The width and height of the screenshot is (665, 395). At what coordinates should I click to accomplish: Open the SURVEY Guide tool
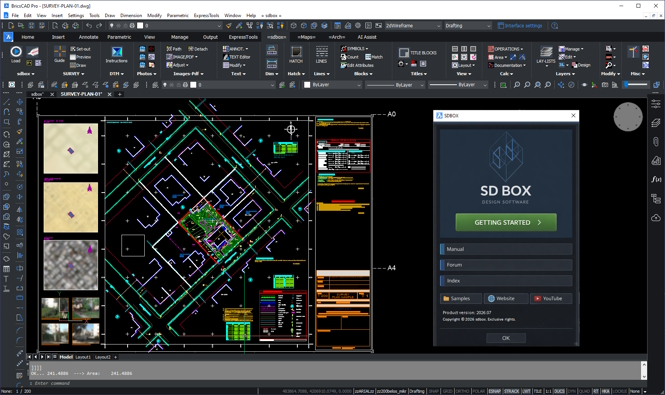(x=59, y=54)
